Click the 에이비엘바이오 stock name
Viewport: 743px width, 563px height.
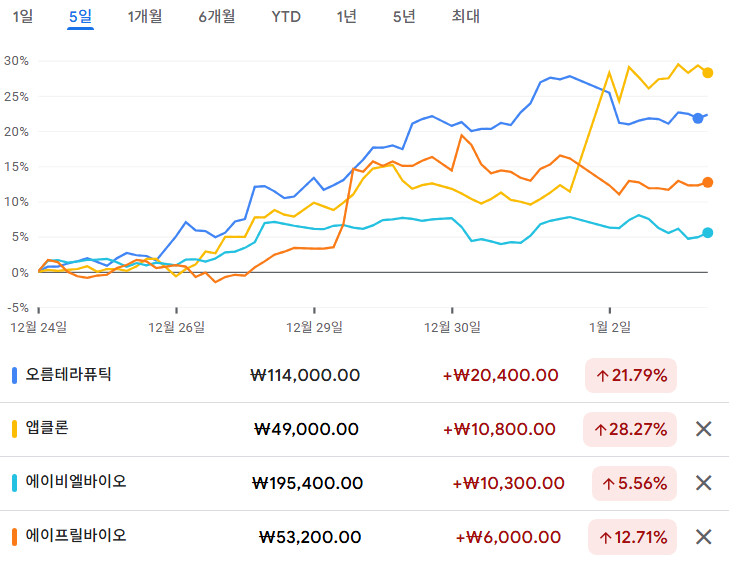pyautogui.click(x=76, y=481)
